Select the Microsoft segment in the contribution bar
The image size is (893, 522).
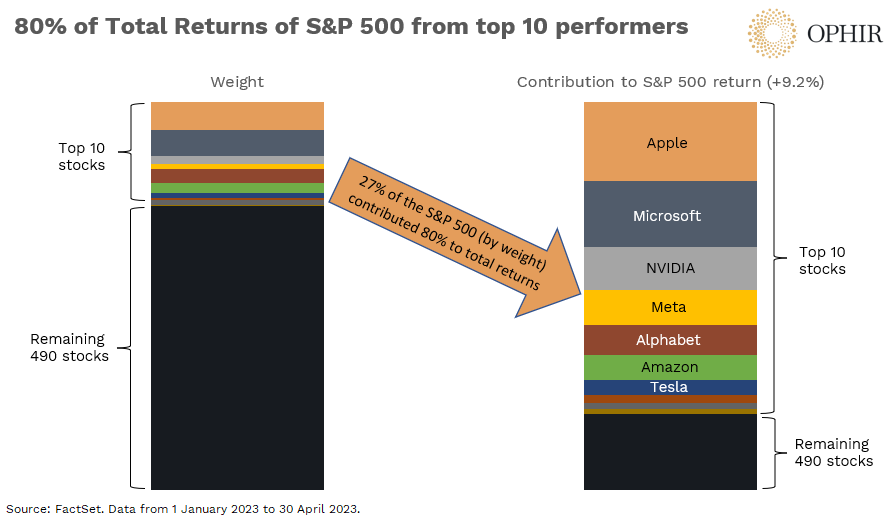667,215
